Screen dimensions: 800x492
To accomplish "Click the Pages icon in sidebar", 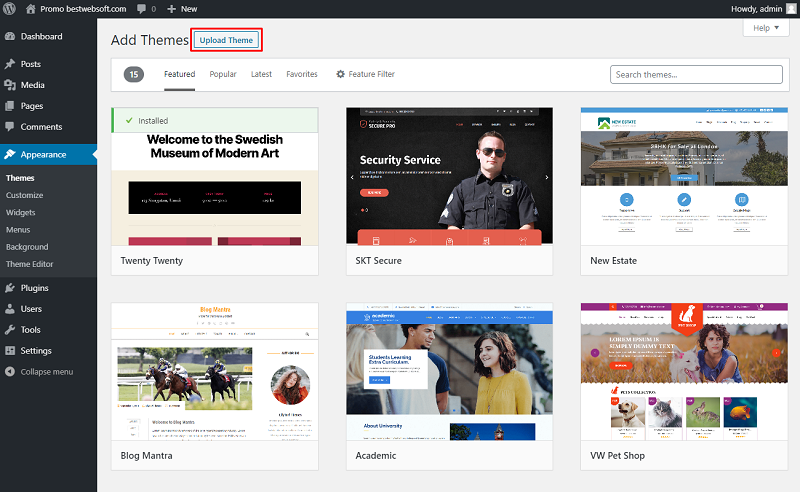I will [x=10, y=106].
